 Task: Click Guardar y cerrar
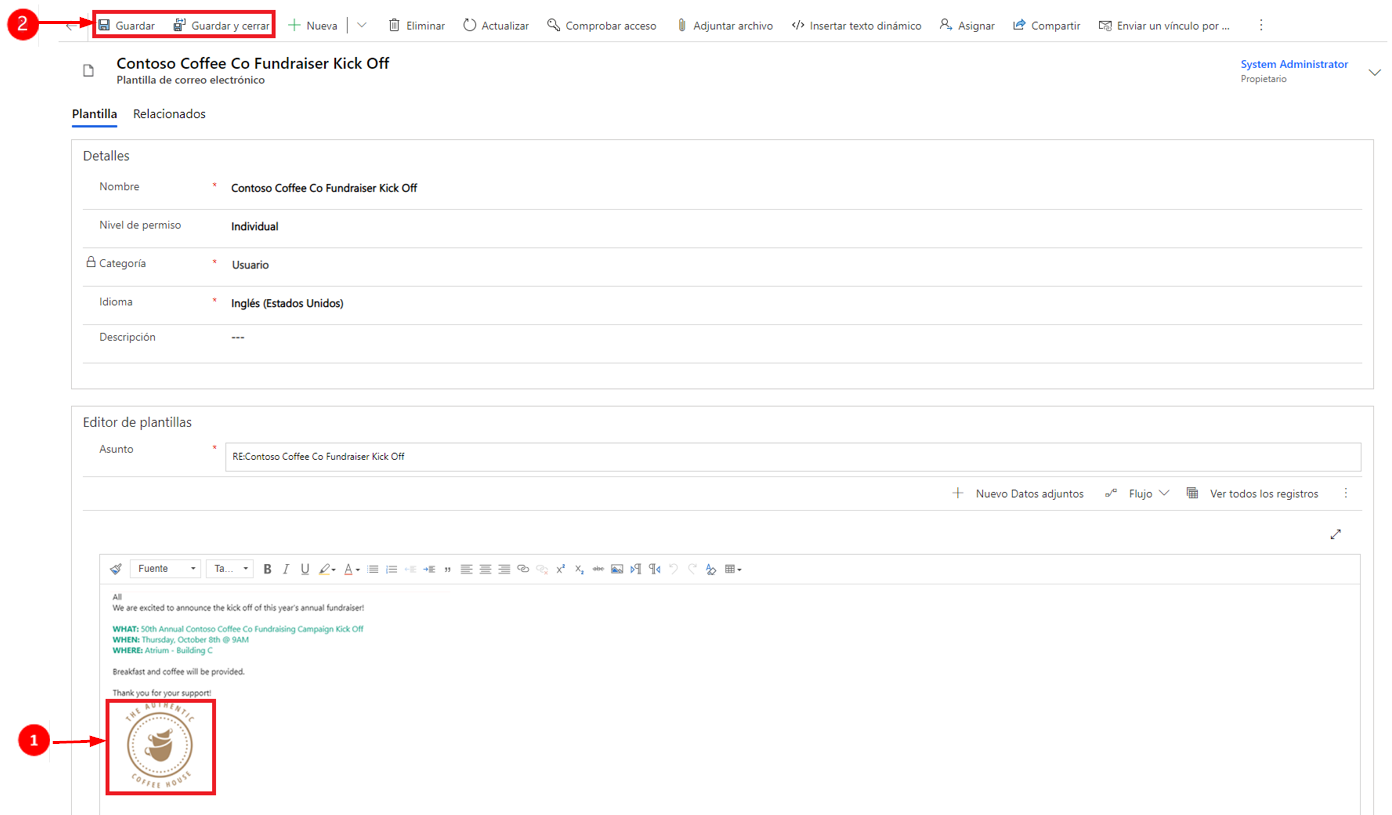221,25
